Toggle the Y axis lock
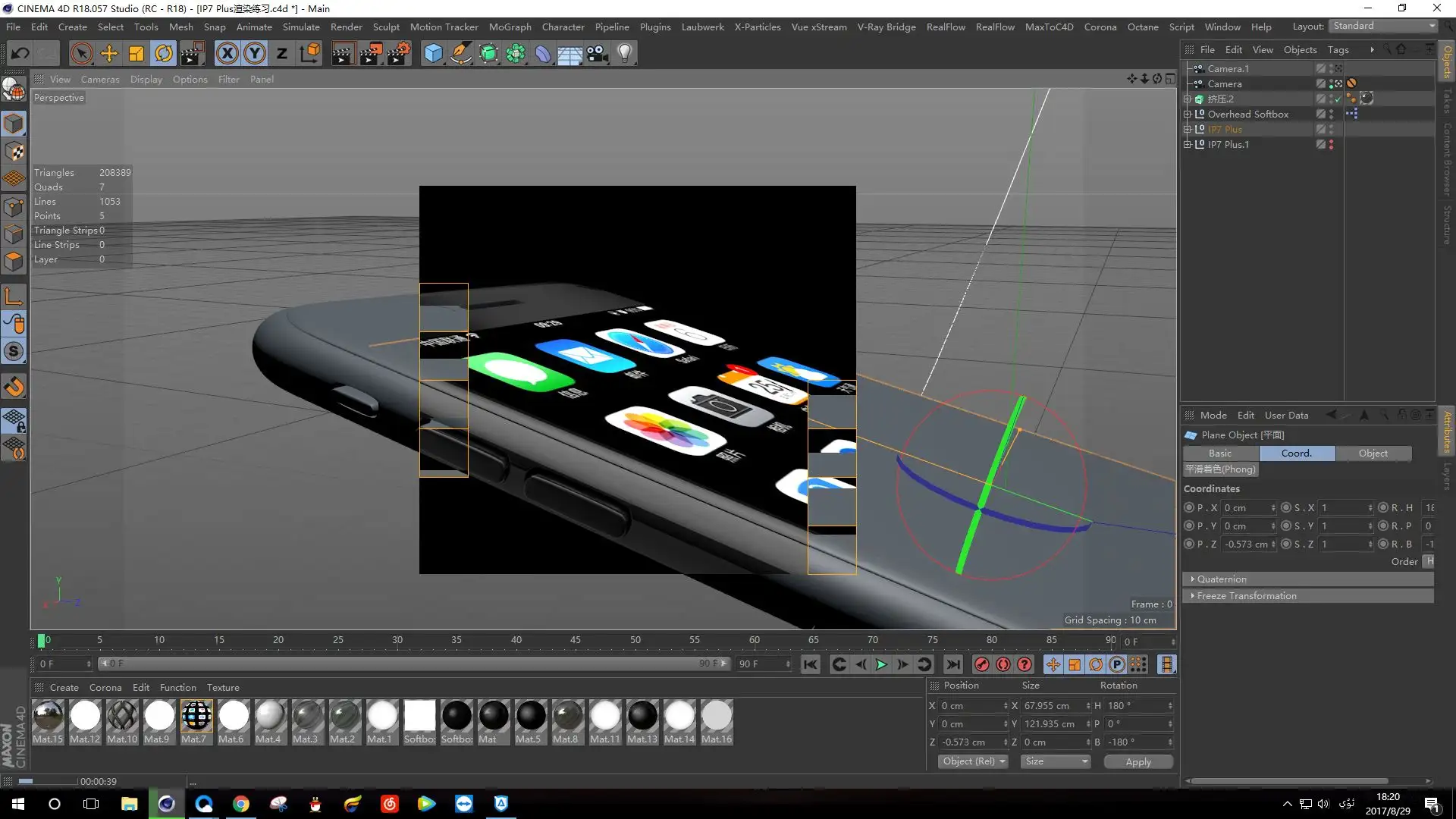 [255, 53]
